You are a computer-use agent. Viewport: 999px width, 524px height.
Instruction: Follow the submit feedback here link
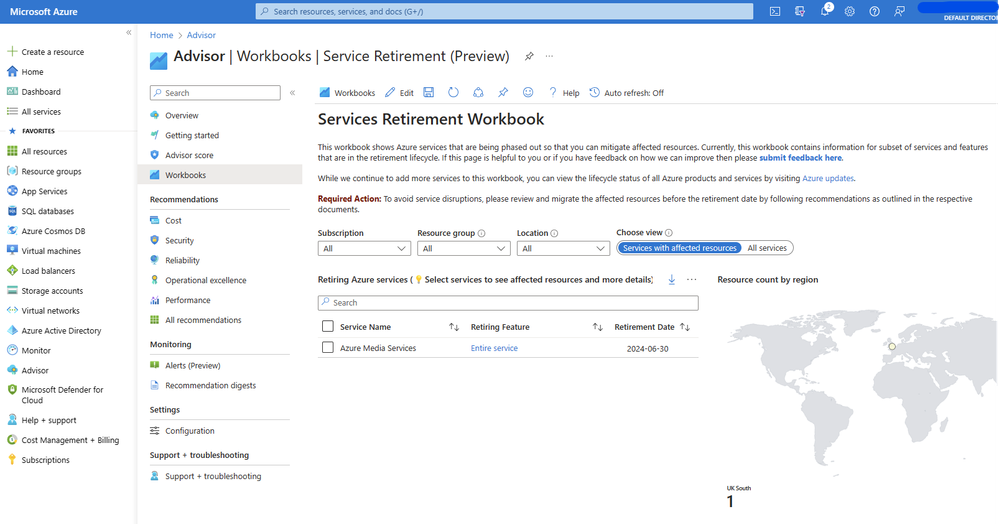(x=800, y=157)
